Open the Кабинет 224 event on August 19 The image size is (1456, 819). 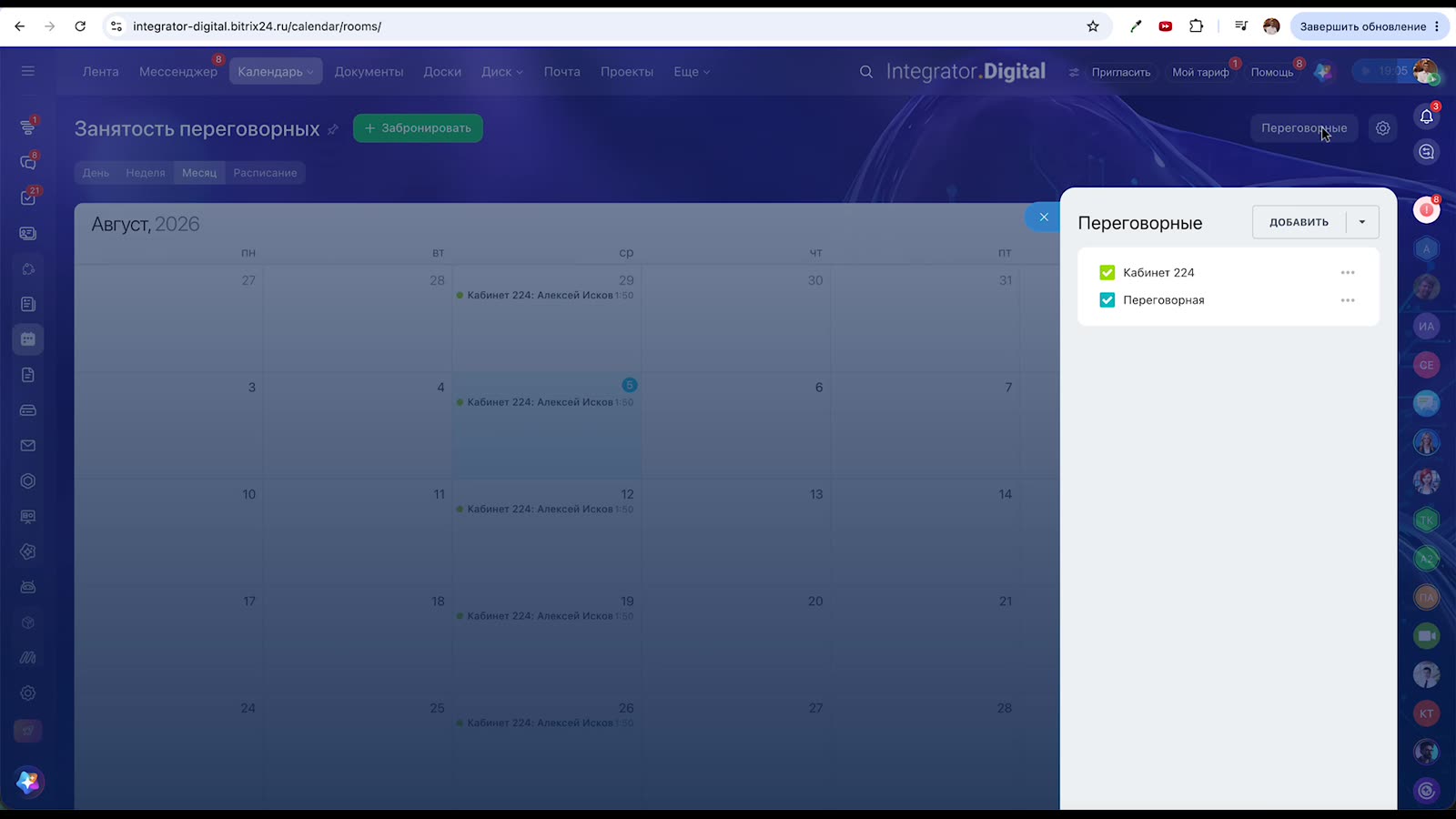pos(545,616)
